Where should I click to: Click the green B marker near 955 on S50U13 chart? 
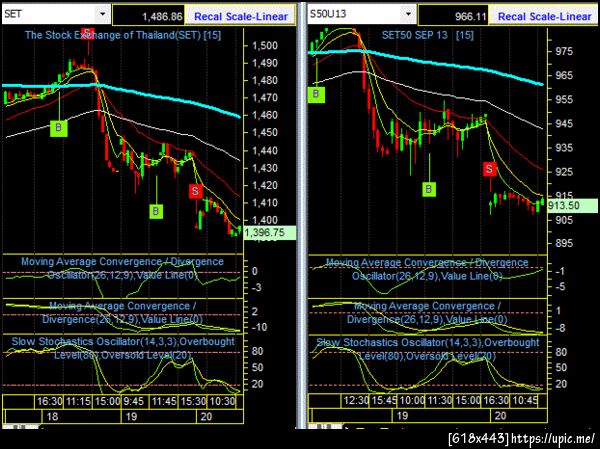(x=316, y=94)
